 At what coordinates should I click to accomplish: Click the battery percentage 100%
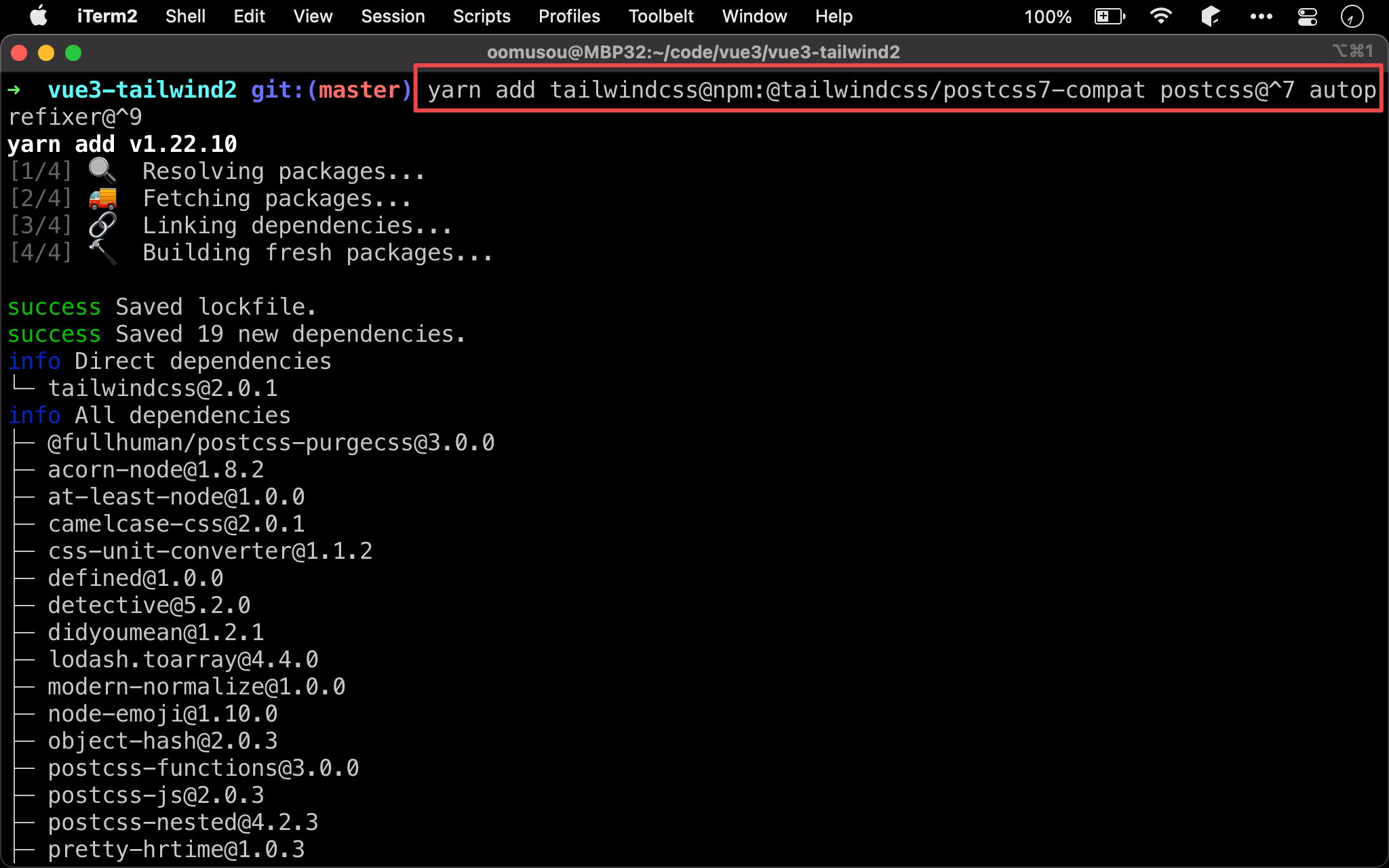[1048, 16]
